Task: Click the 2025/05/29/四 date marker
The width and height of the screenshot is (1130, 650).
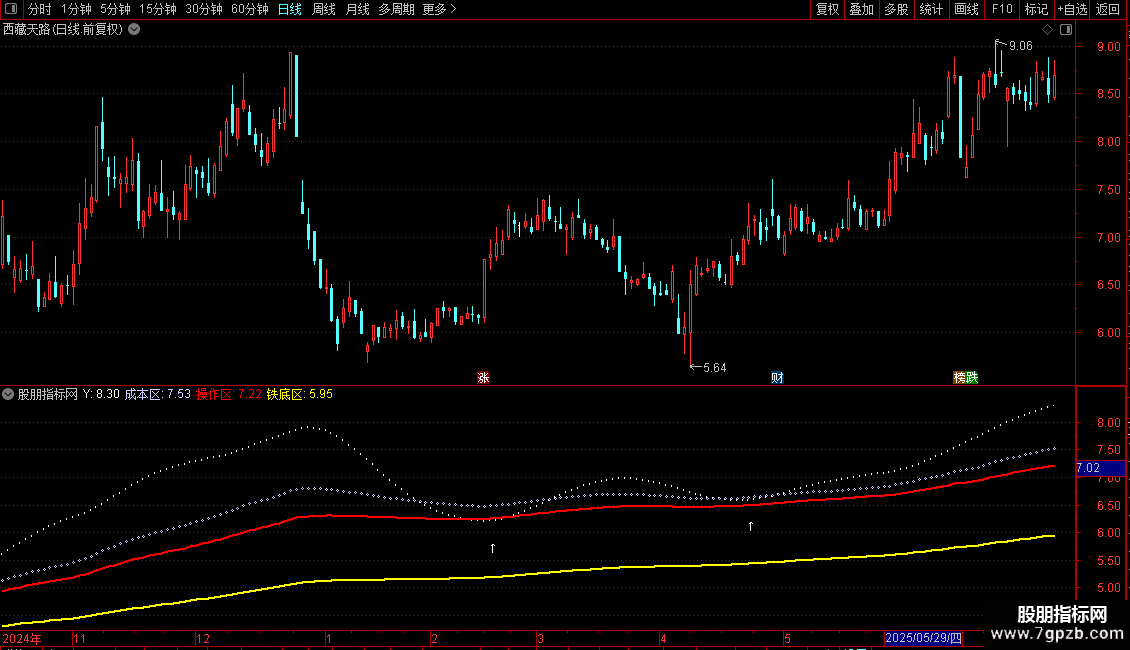Action: point(923,638)
